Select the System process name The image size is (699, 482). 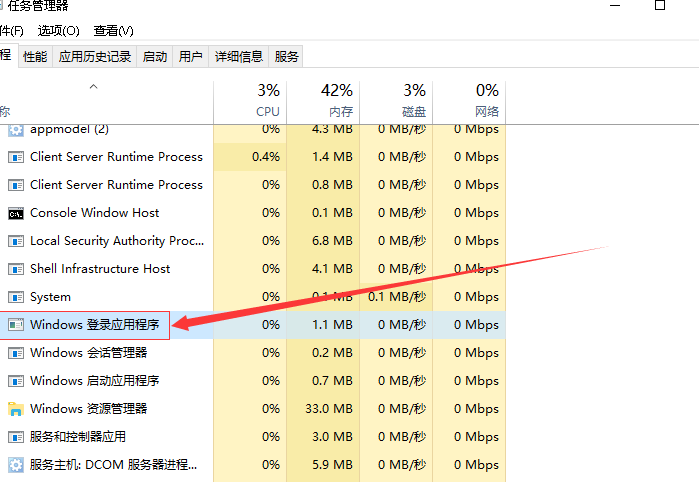pyautogui.click(x=50, y=297)
